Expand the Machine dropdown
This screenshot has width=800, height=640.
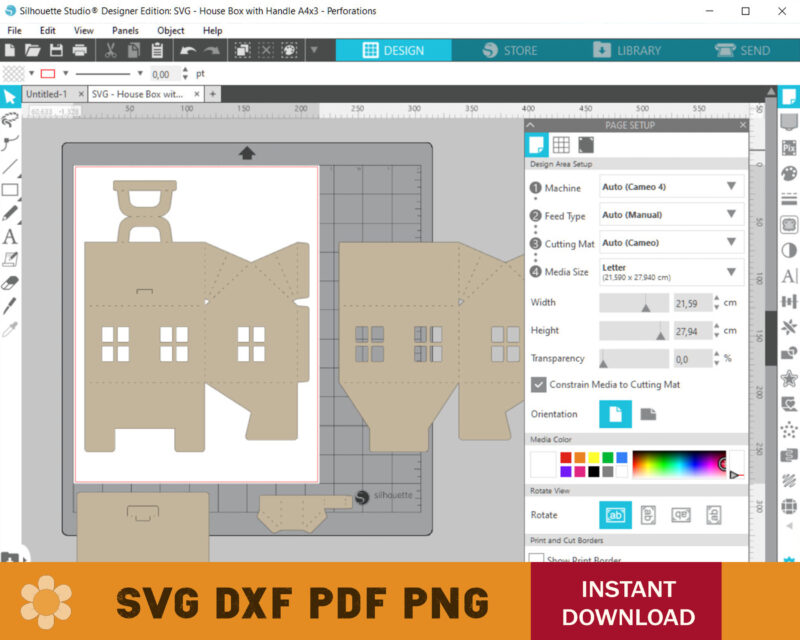pos(671,187)
